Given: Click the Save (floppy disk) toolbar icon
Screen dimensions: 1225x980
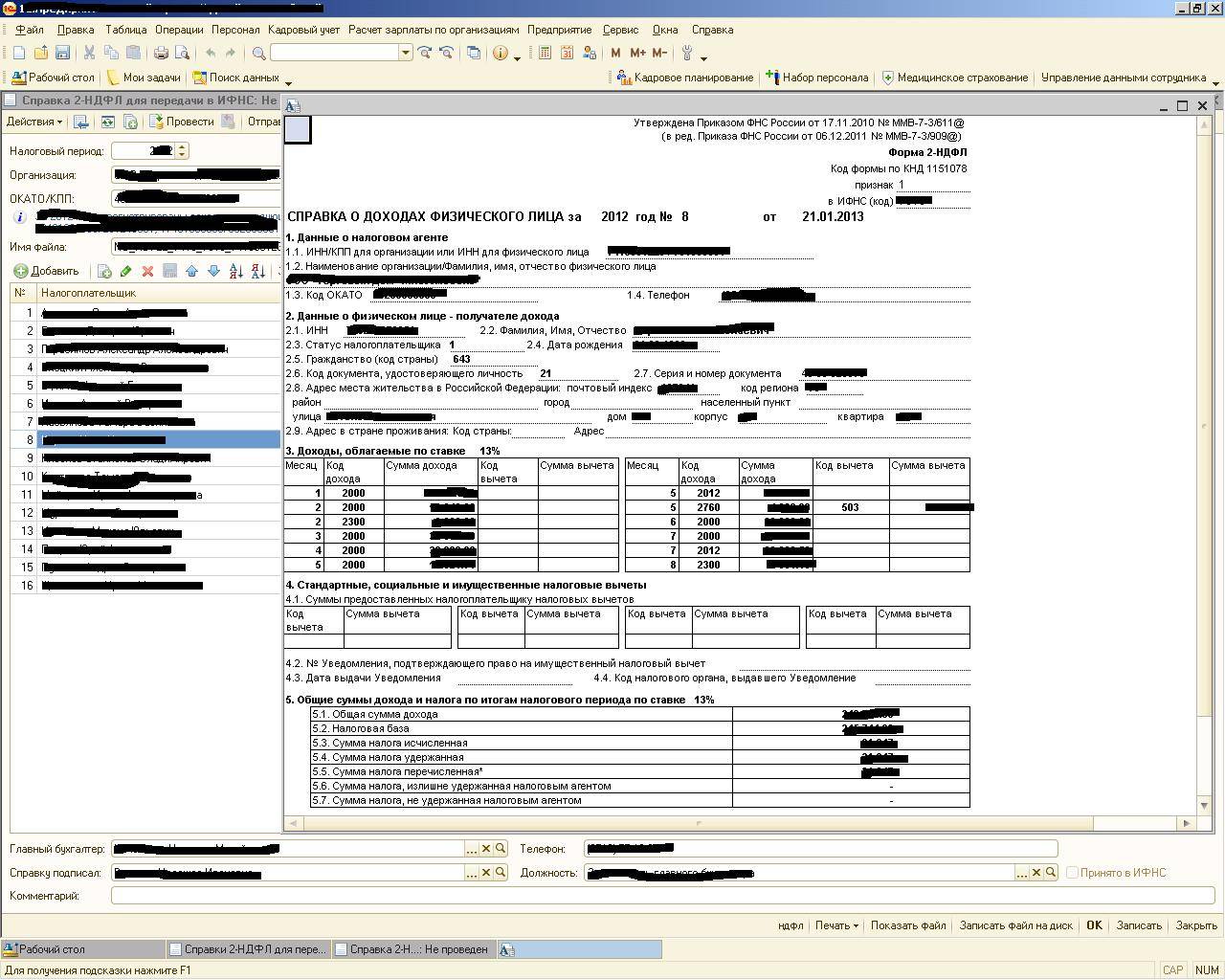Looking at the screenshot, I should pyautogui.click(x=62, y=53).
